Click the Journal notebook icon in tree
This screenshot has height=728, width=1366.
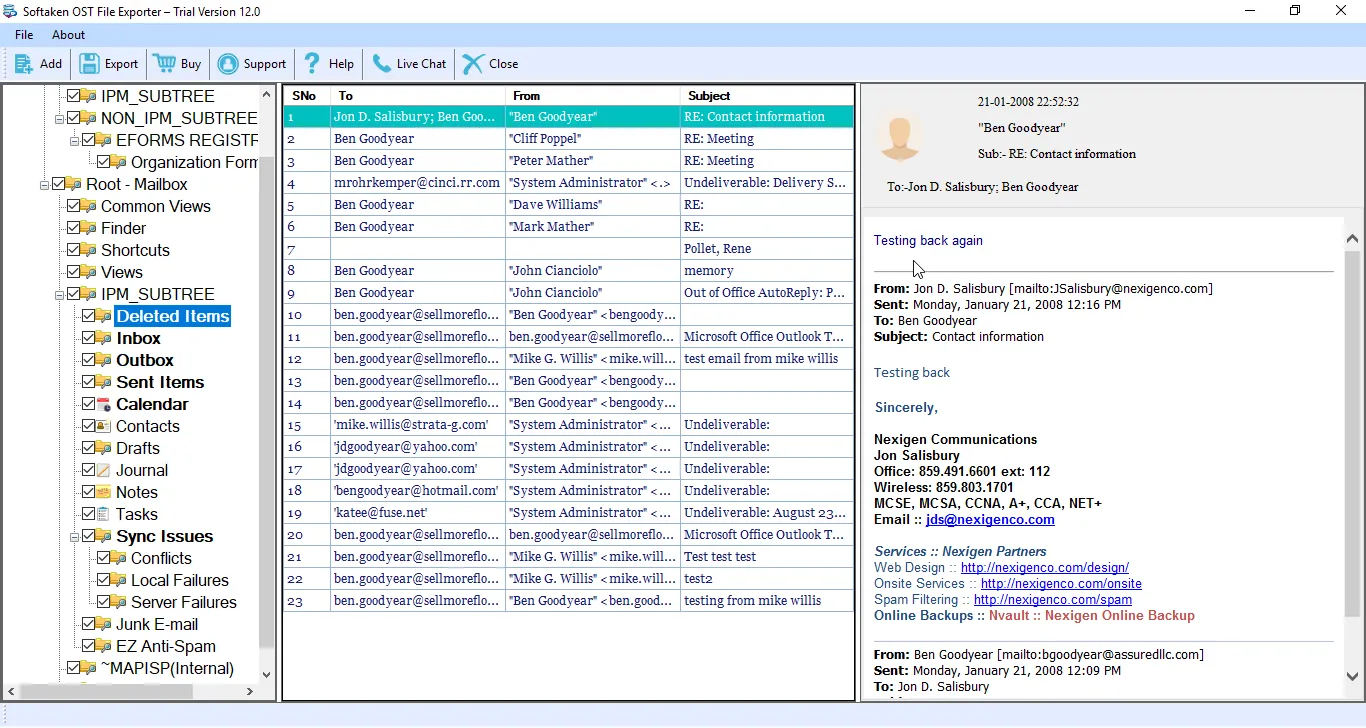[x=104, y=470]
